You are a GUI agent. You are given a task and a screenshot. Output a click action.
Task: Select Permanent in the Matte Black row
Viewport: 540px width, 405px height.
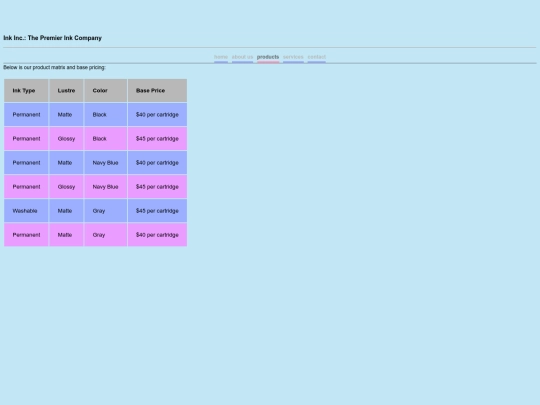[x=26, y=115]
